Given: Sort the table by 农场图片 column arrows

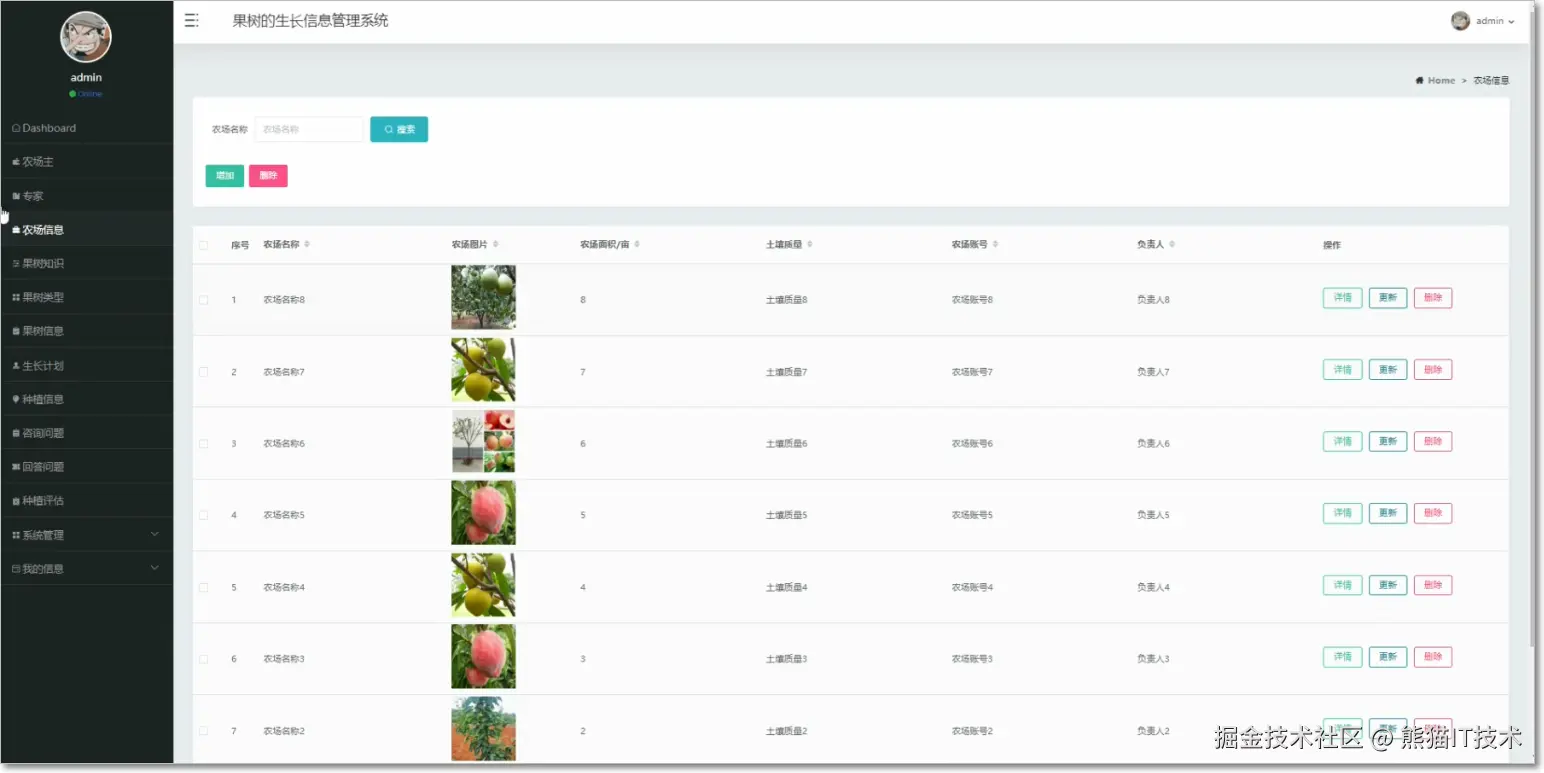Looking at the screenshot, I should (x=495, y=244).
